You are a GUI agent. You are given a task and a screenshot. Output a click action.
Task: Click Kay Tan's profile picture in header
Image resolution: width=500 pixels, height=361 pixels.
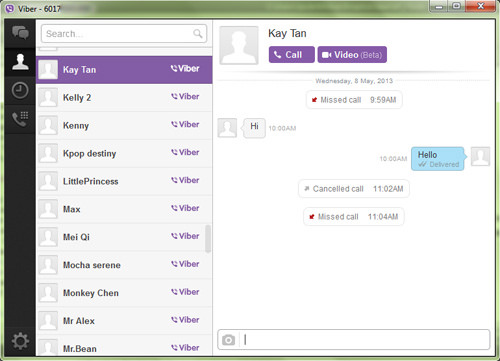pyautogui.click(x=239, y=45)
